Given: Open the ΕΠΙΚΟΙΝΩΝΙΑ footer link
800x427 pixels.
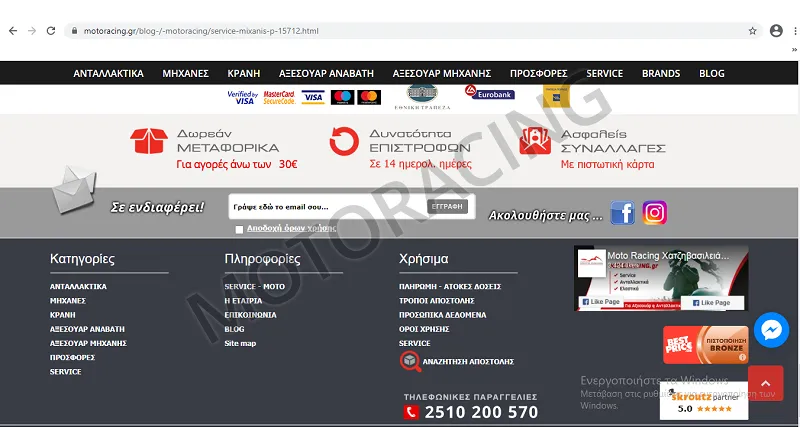Looking at the screenshot, I should coord(250,314).
